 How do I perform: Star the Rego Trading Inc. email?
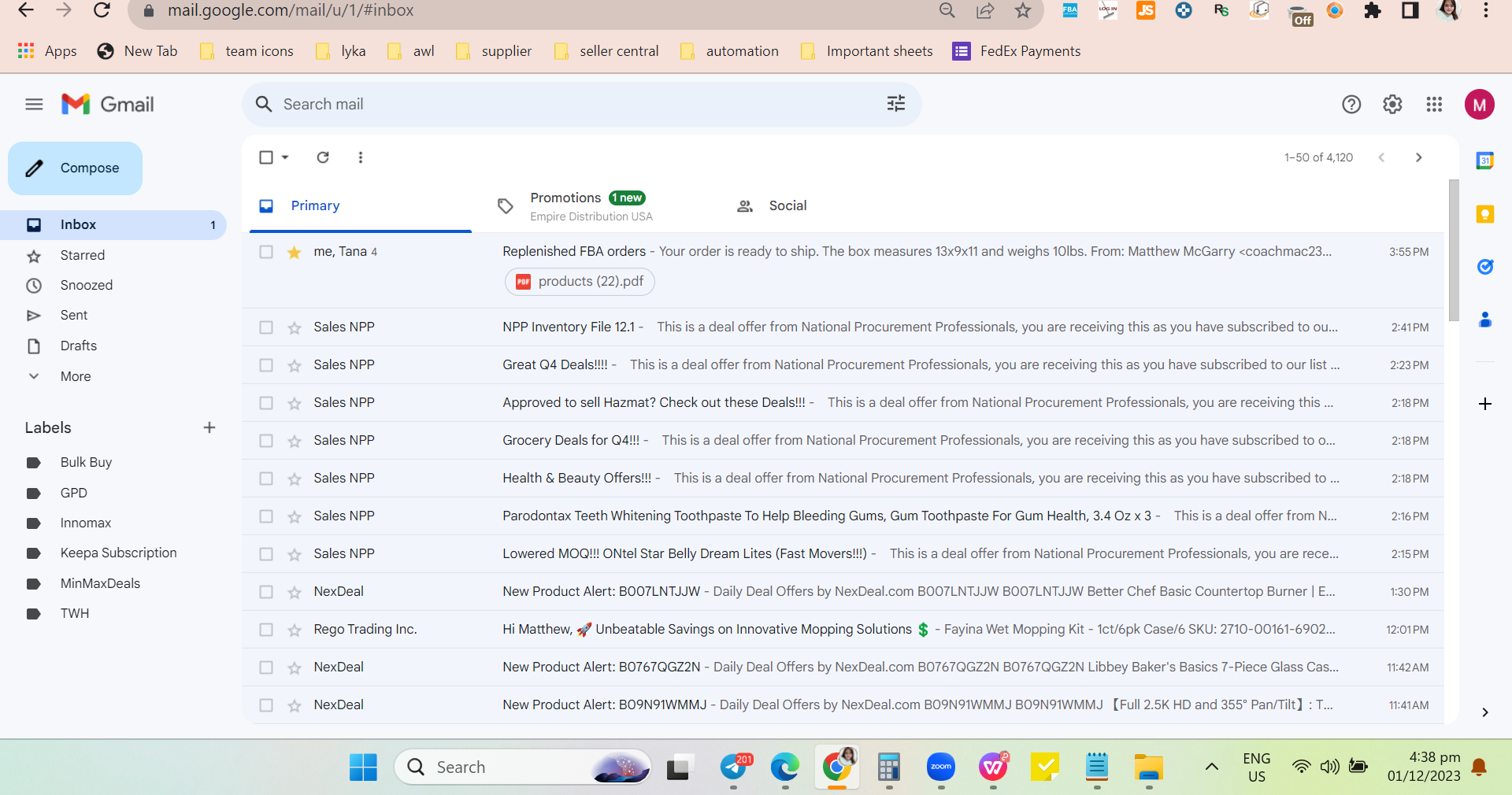(295, 630)
